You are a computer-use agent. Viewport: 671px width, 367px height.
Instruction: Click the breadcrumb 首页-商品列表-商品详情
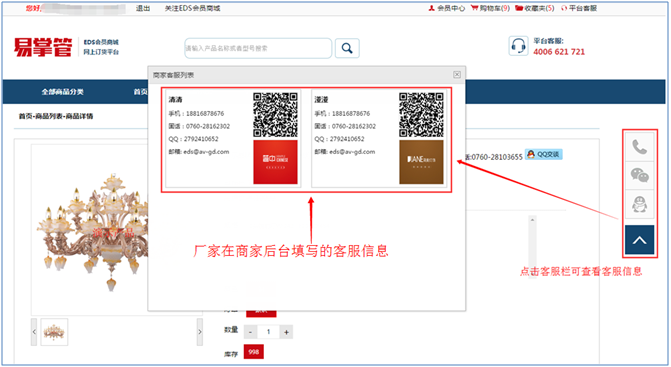56,116
